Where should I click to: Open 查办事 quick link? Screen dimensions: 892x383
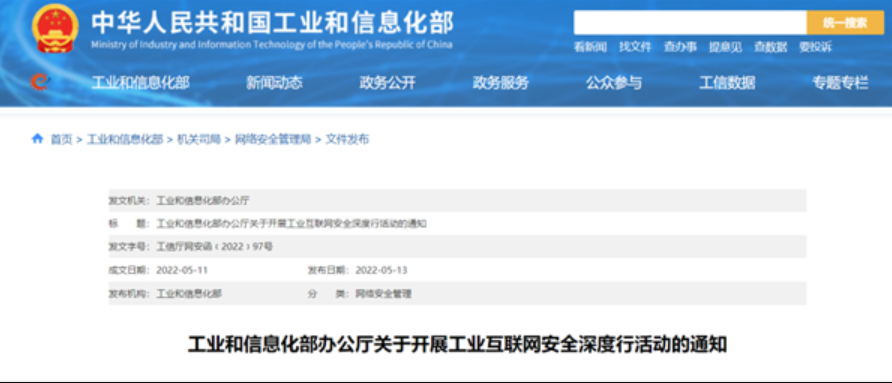(680, 47)
